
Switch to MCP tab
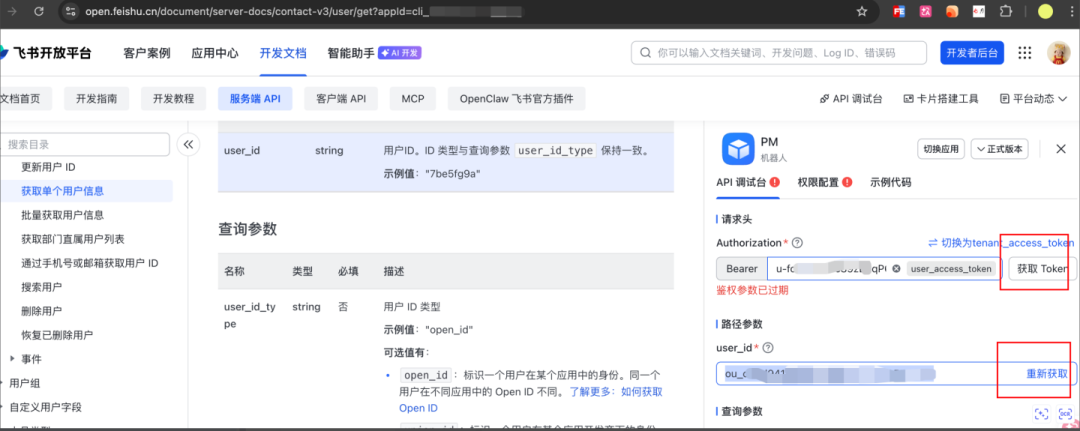coord(413,98)
